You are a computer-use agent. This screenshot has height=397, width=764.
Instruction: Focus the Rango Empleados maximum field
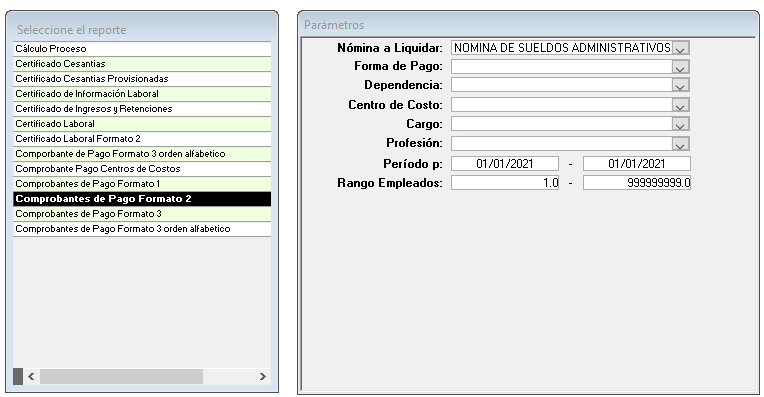pos(637,183)
